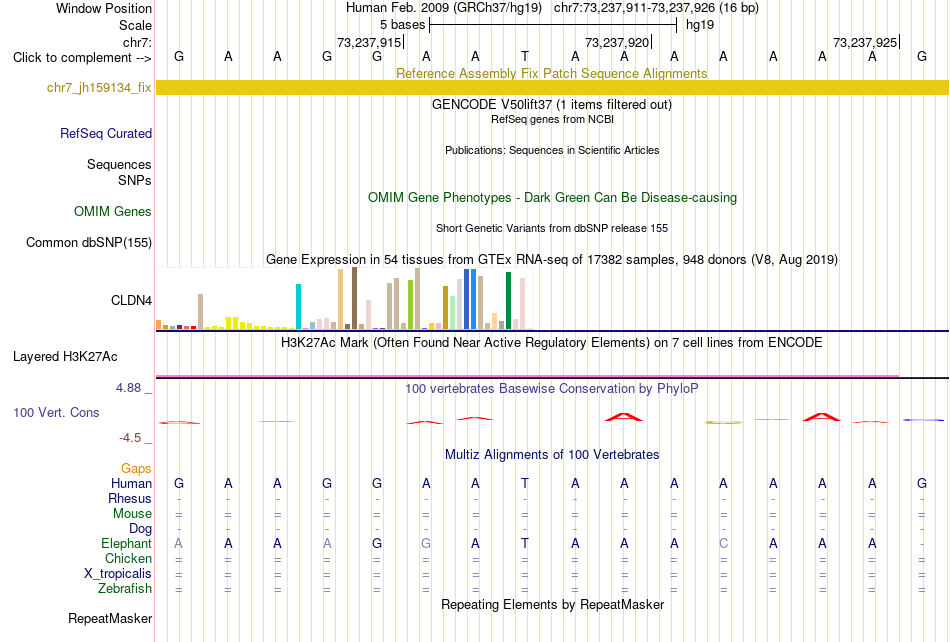The height and width of the screenshot is (642, 950).
Task: Click the pink H3K27Ac signal line
Action: point(527,376)
